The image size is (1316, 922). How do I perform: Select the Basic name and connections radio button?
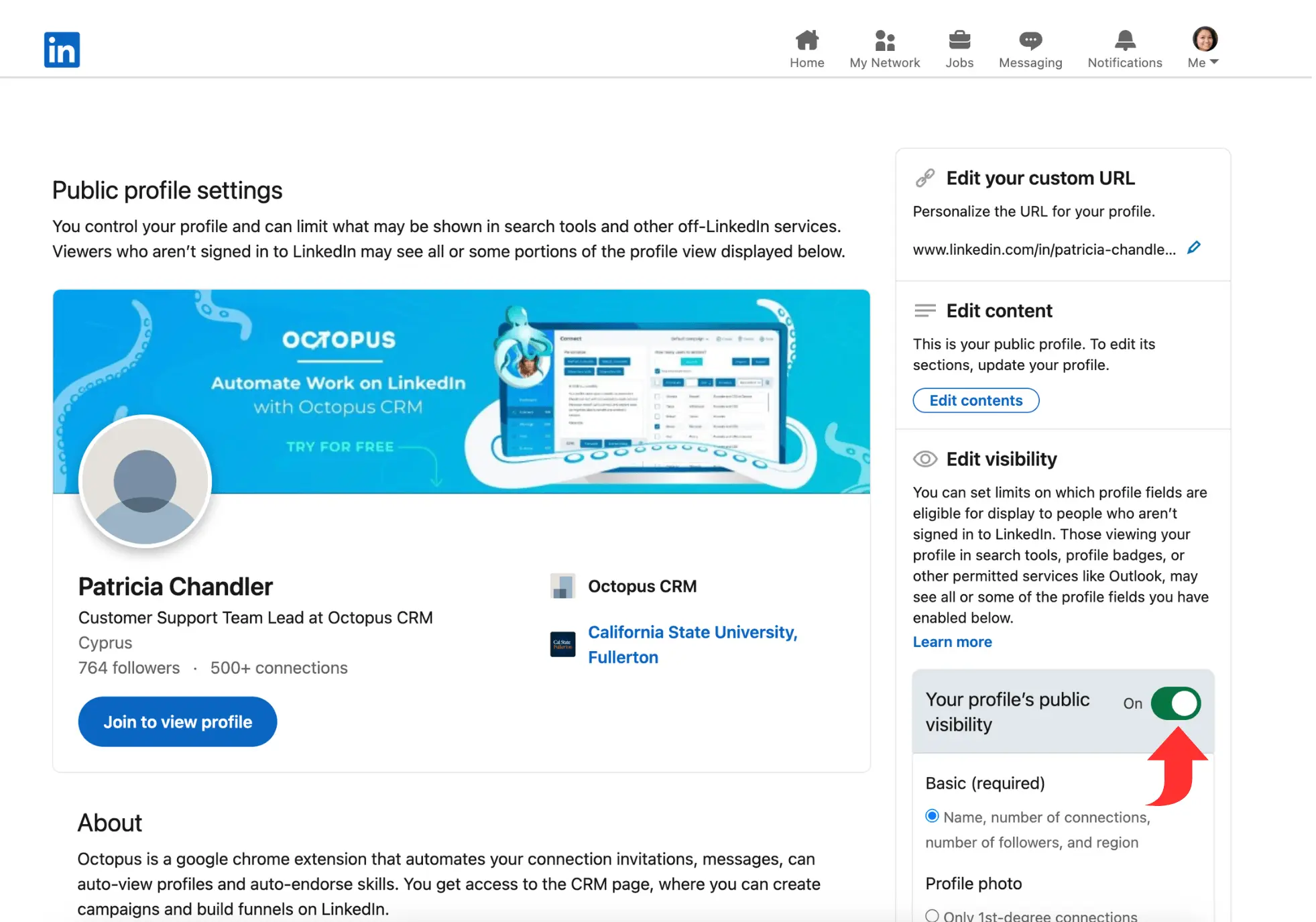(x=932, y=816)
